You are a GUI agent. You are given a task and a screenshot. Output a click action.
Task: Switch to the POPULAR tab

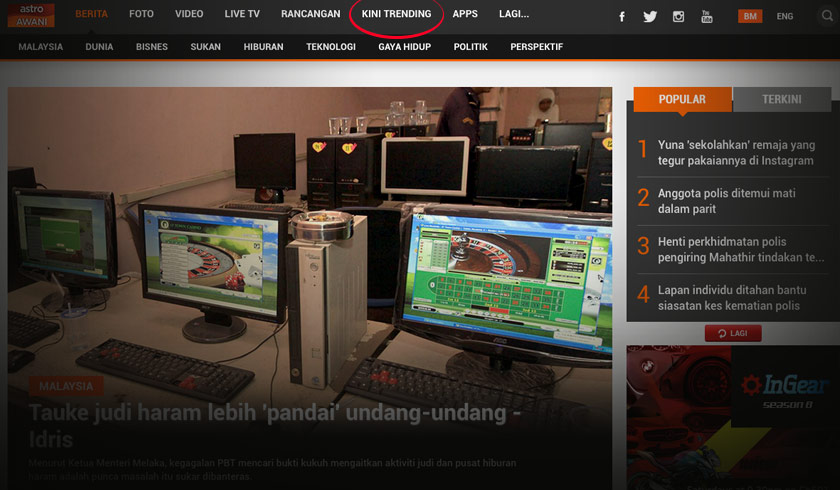[682, 100]
